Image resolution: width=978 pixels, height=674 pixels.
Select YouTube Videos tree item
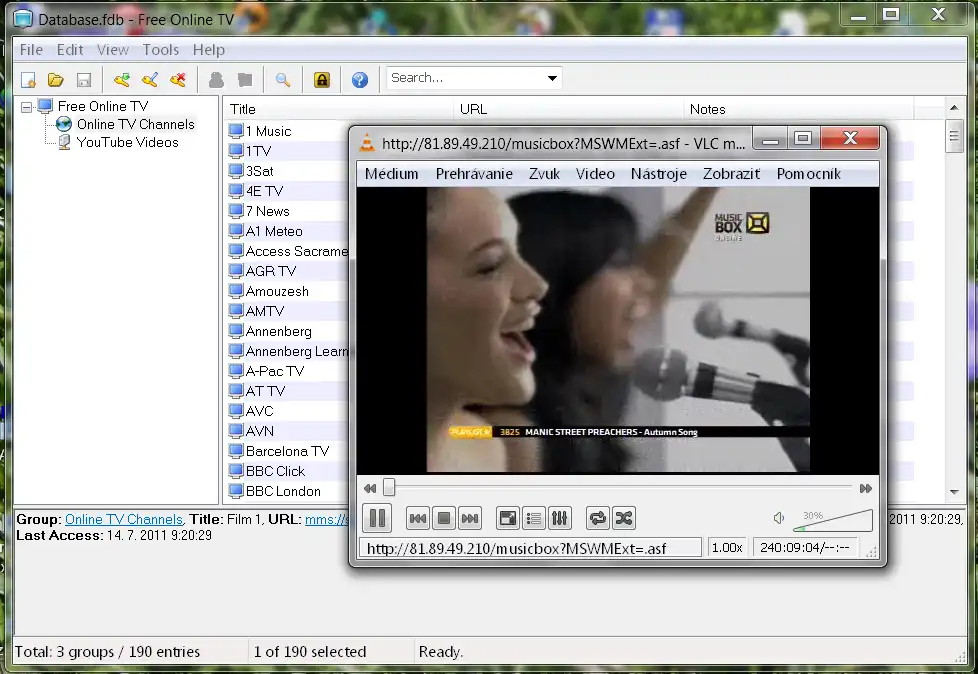pos(128,143)
